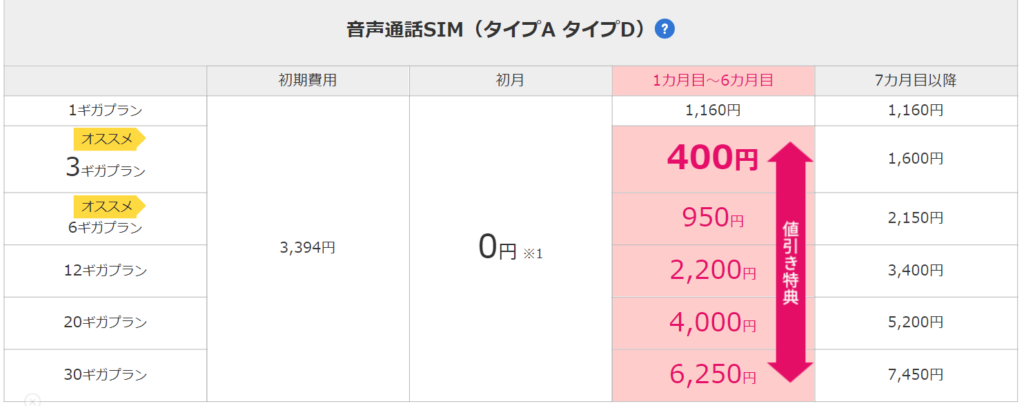Image resolution: width=1024 pixels, height=406 pixels.
Task: Click the pink 値引き特典 double arrow
Action: (790, 261)
